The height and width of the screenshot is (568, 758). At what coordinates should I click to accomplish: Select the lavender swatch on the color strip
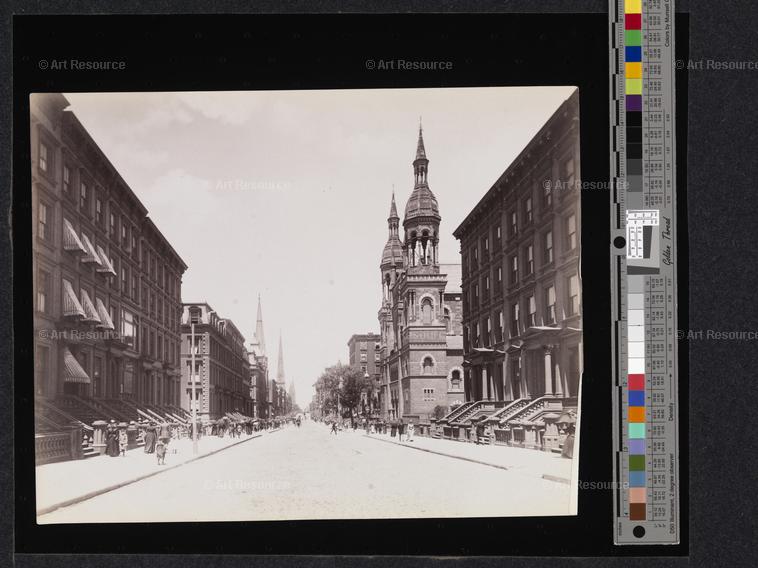point(637,447)
